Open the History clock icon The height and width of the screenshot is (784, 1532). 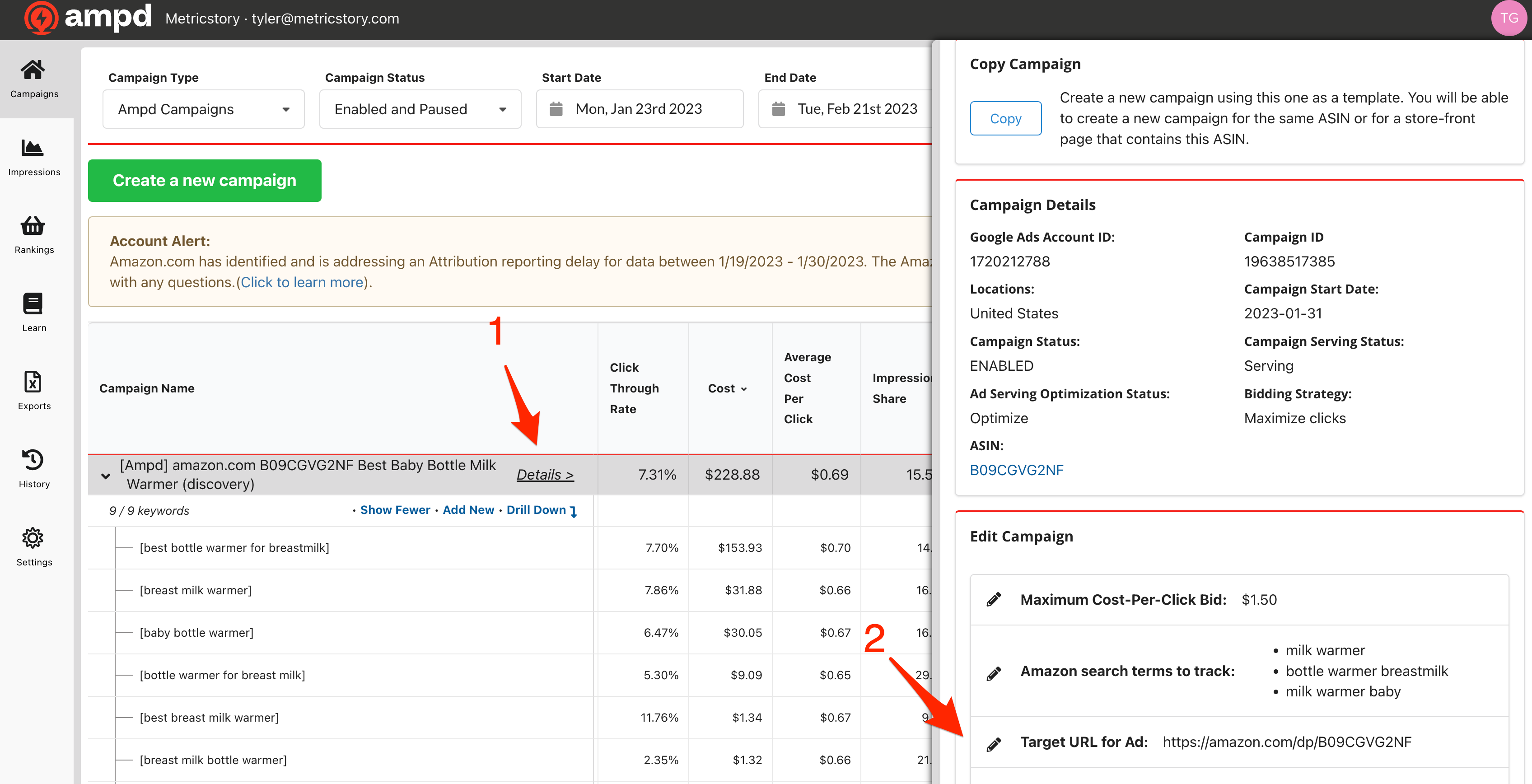(x=33, y=459)
